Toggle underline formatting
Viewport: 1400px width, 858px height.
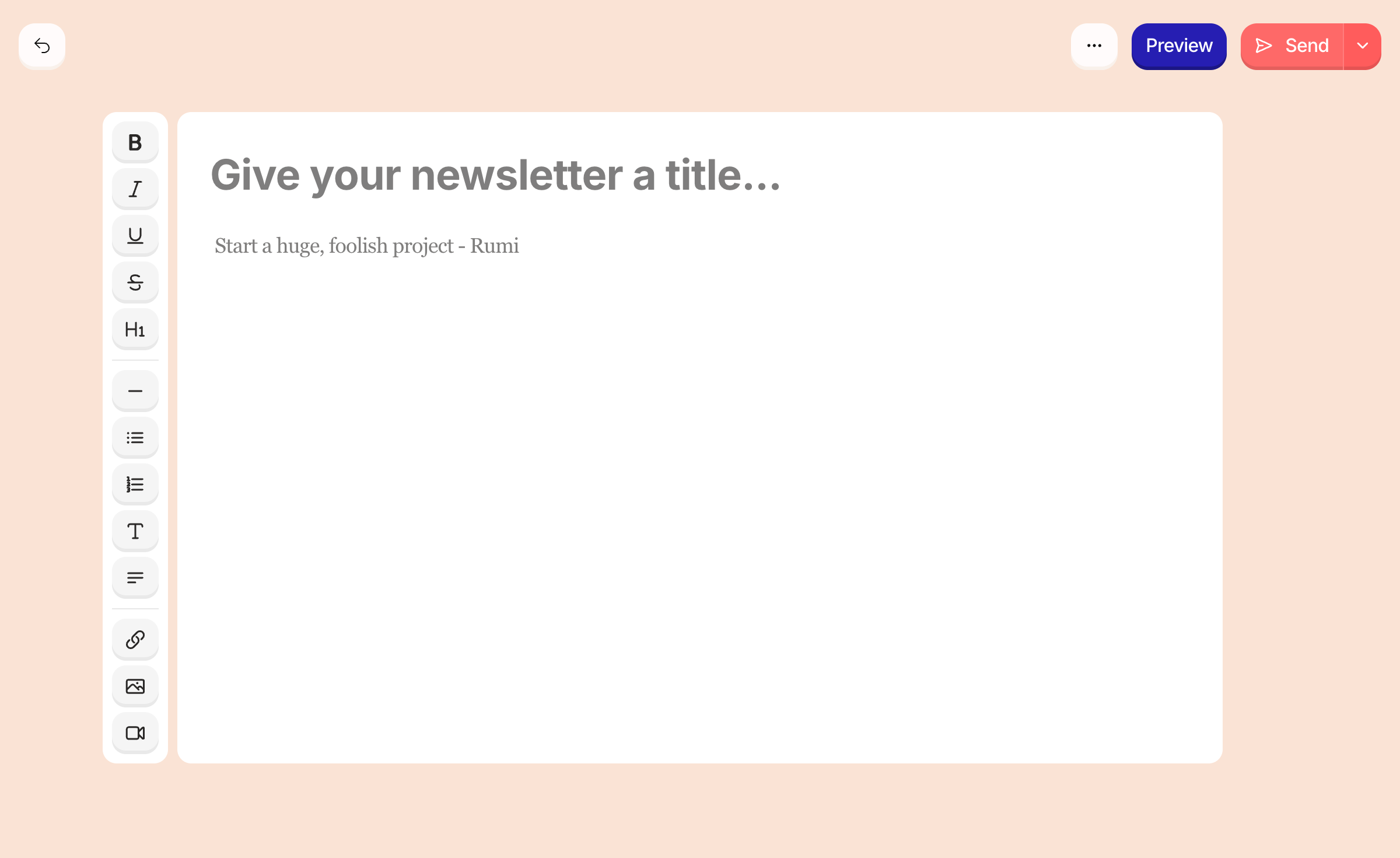click(x=135, y=236)
